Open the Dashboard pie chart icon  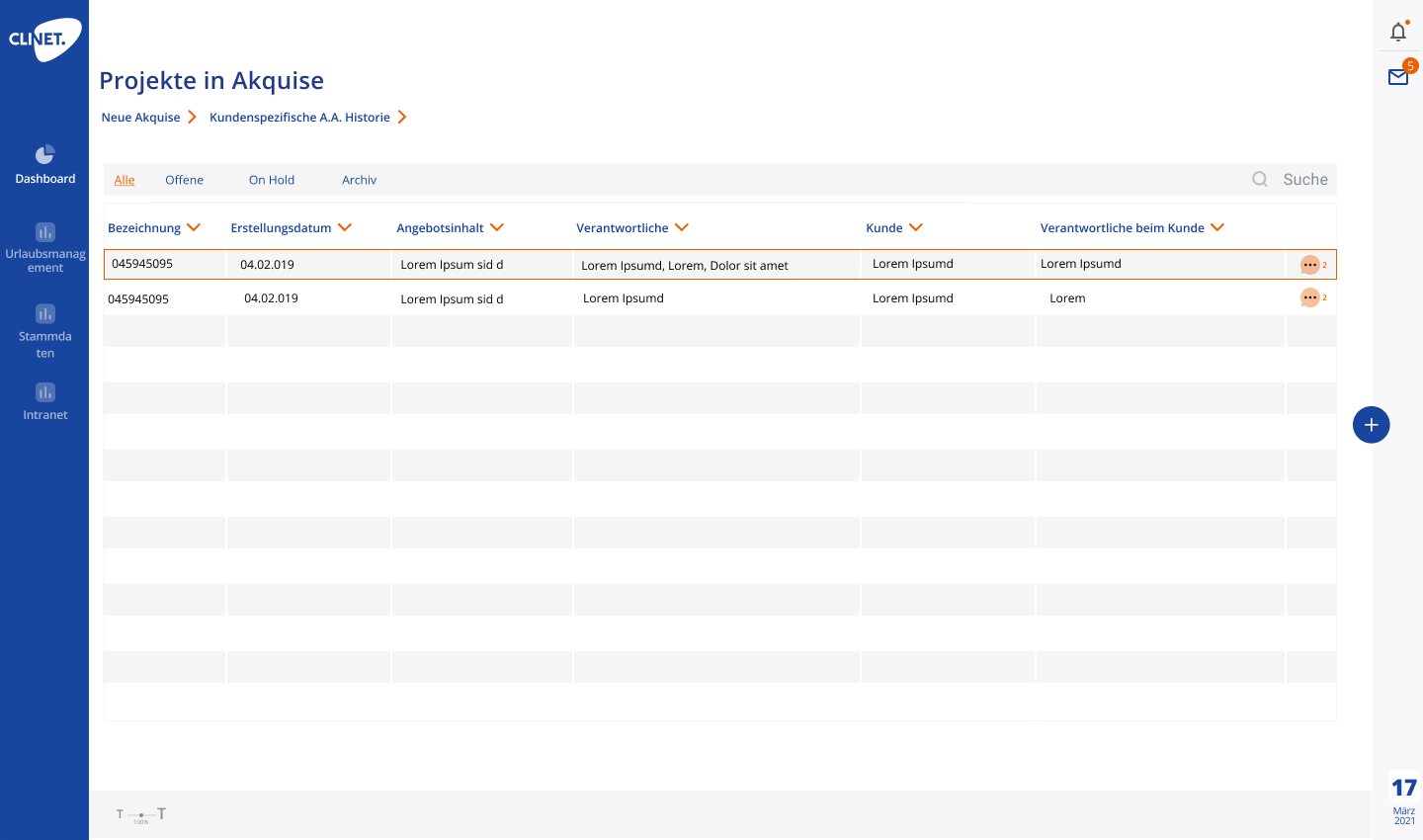[44, 155]
